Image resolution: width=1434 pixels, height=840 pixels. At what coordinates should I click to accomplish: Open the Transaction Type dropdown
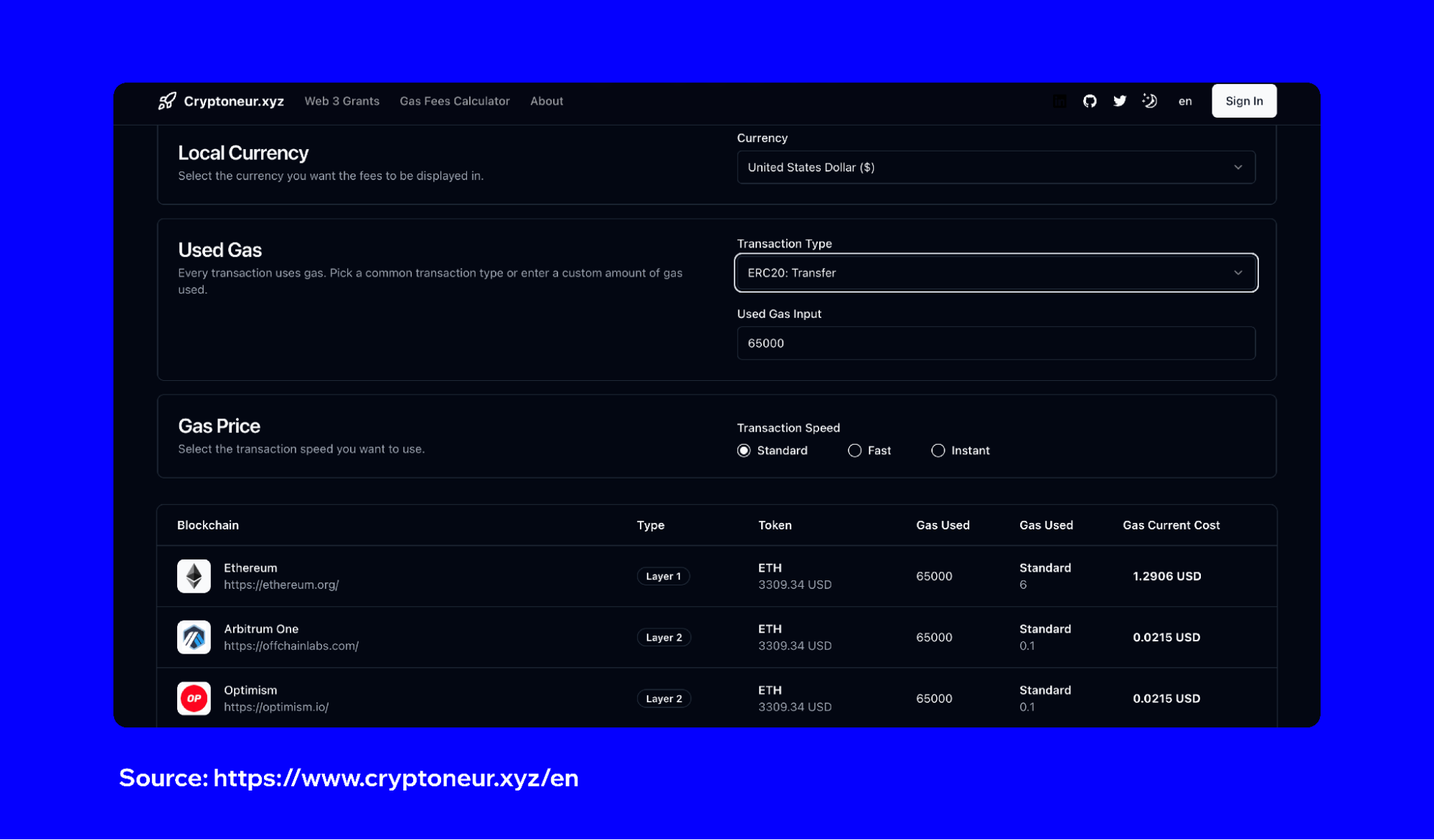coord(996,273)
